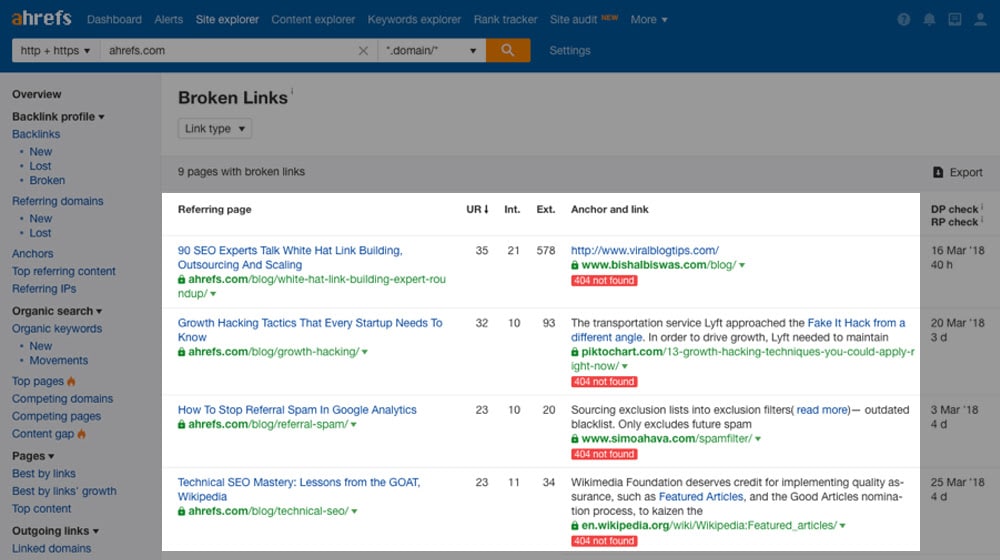Open Competing pages in the sidebar
This screenshot has width=1000, height=560.
pyautogui.click(x=56, y=416)
